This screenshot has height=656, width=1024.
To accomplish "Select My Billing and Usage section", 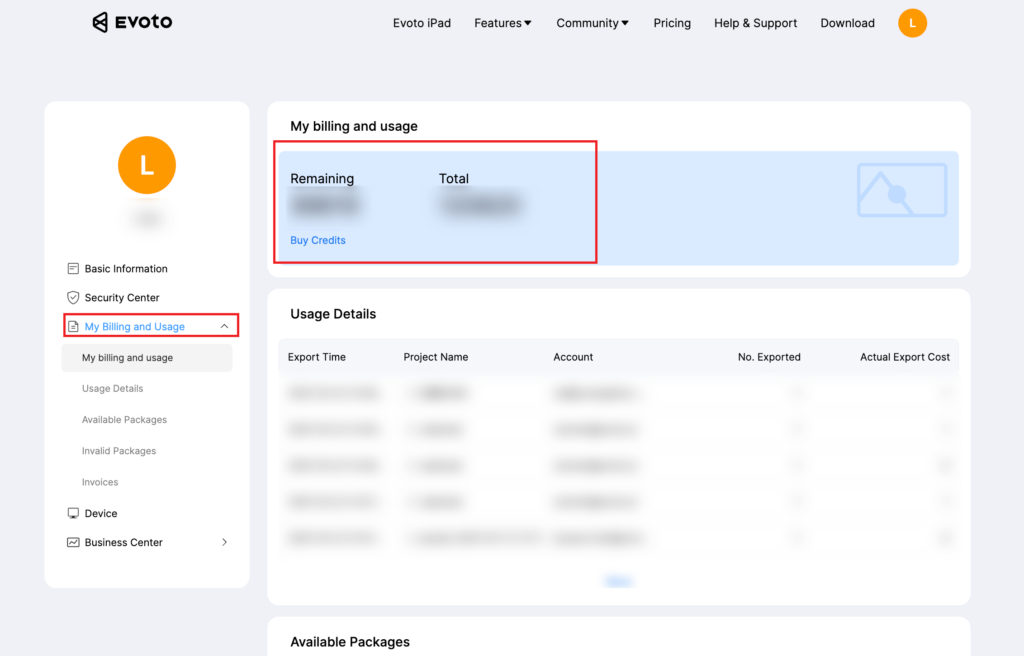I will click(135, 326).
